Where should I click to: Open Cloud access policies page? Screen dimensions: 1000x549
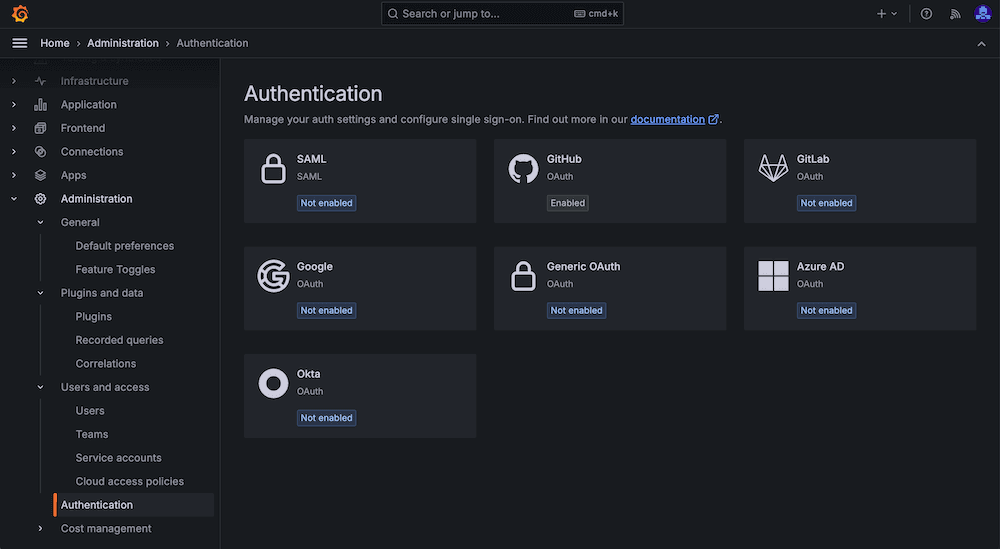point(129,482)
